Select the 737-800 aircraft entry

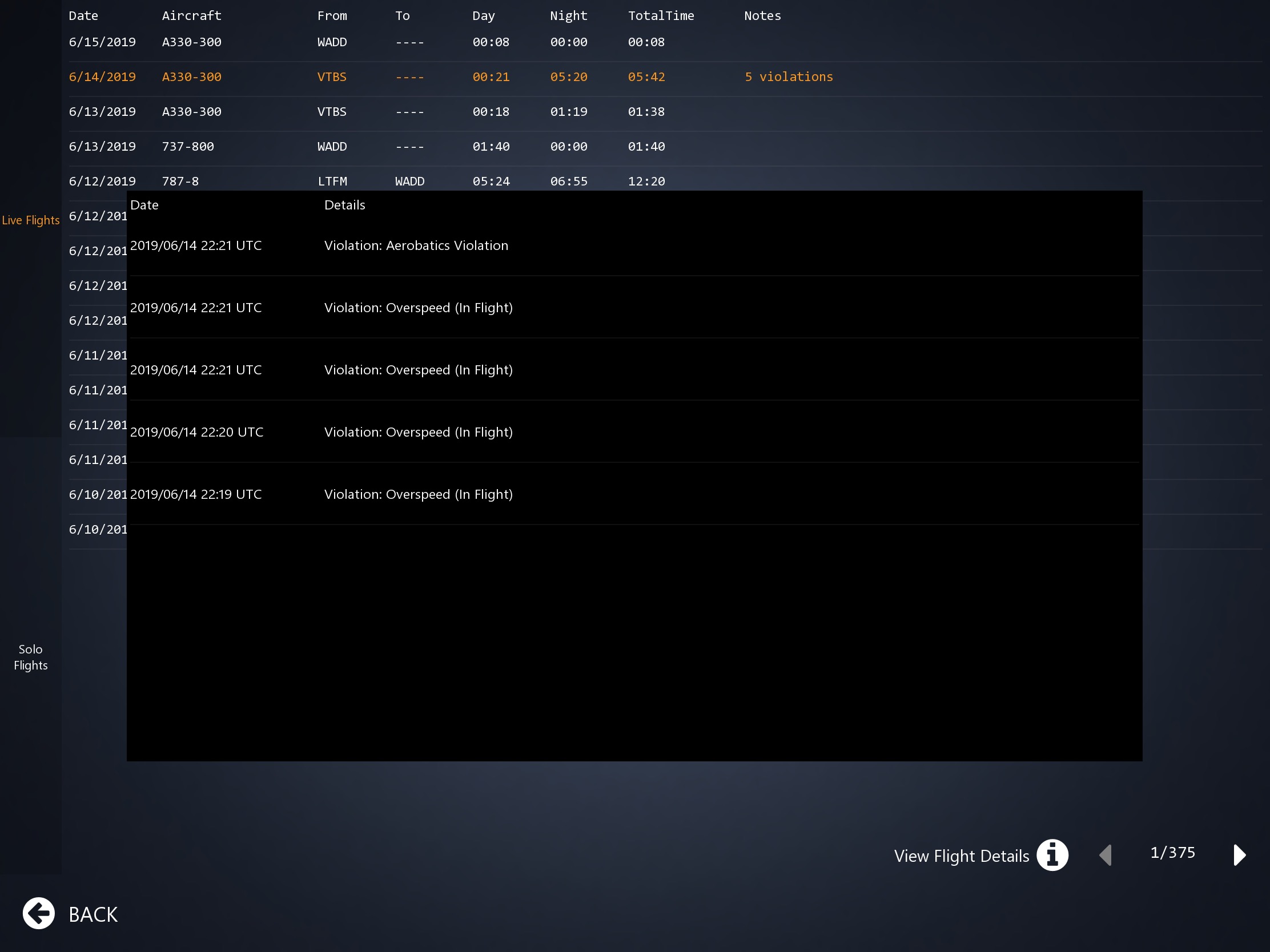point(188,146)
